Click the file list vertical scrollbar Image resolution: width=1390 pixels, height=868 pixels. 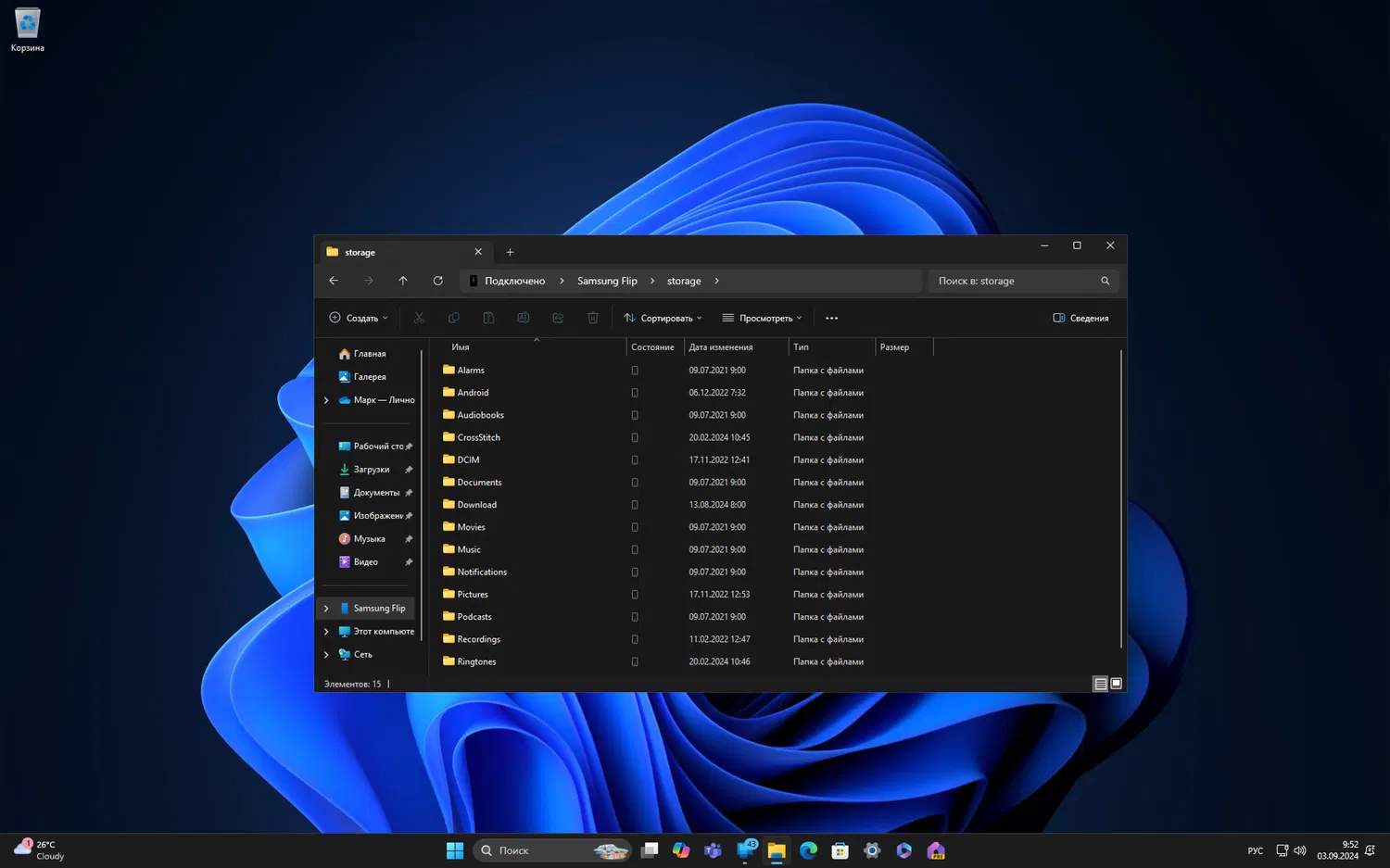(1121, 500)
